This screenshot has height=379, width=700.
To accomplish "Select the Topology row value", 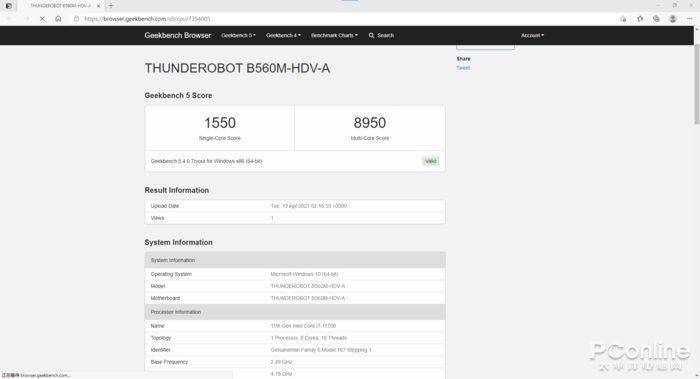I will coord(308,338).
